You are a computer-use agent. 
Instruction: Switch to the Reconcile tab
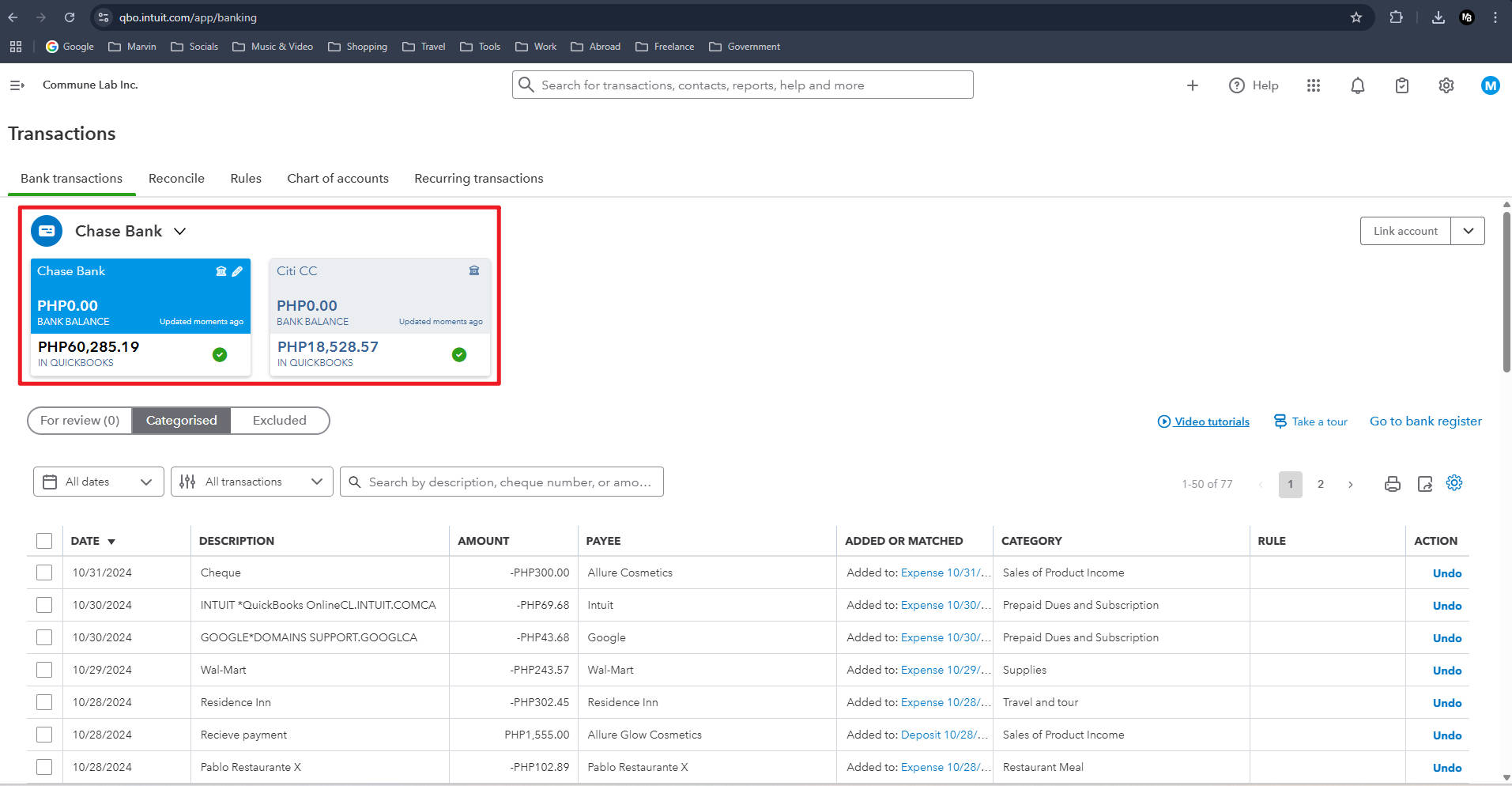click(x=176, y=179)
